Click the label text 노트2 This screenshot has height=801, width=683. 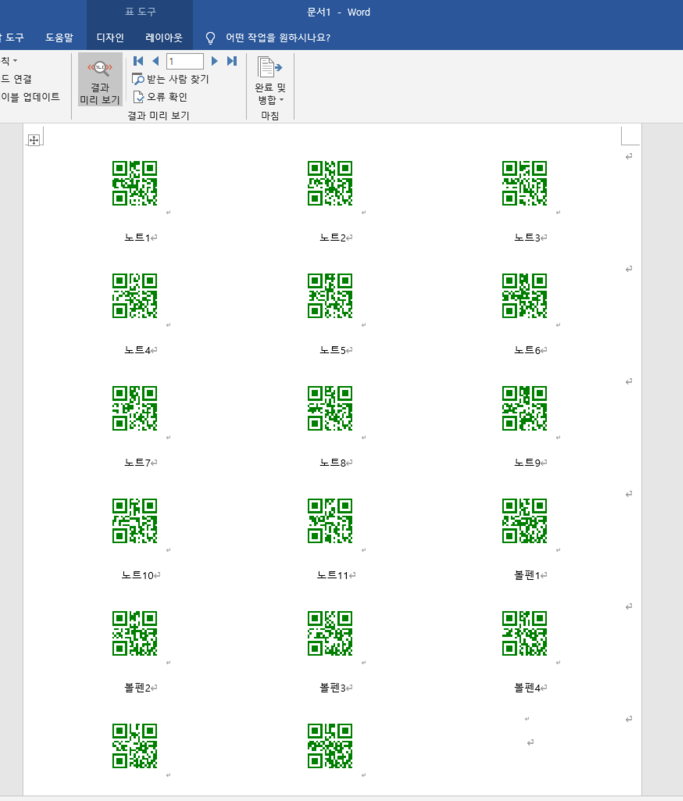click(x=333, y=238)
